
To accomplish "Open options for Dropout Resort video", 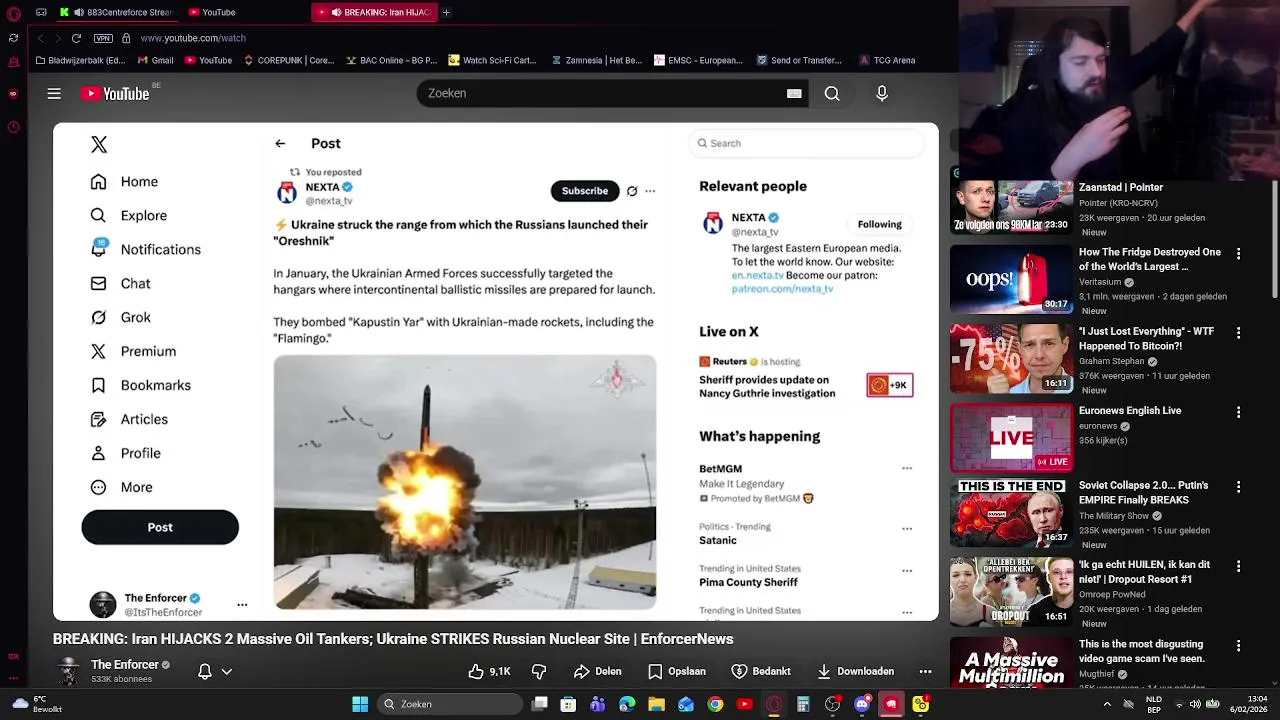I will (x=1239, y=566).
